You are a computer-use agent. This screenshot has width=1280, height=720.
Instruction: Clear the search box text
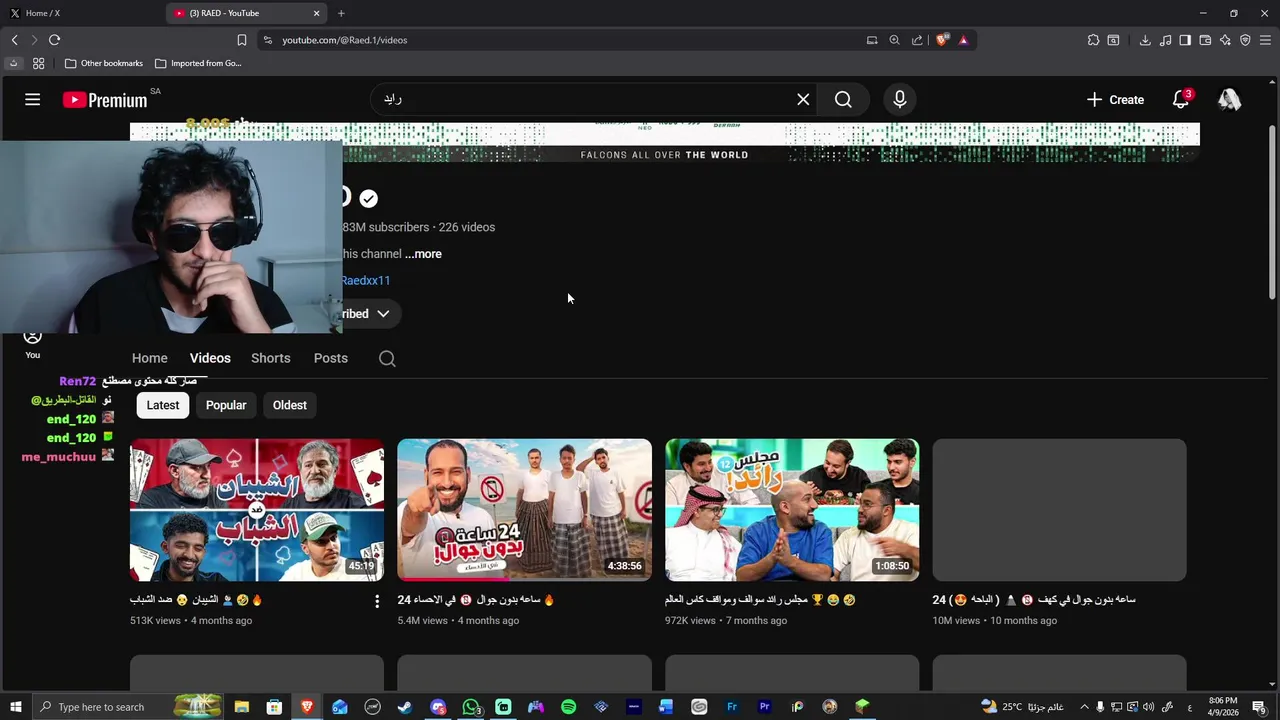tap(803, 99)
